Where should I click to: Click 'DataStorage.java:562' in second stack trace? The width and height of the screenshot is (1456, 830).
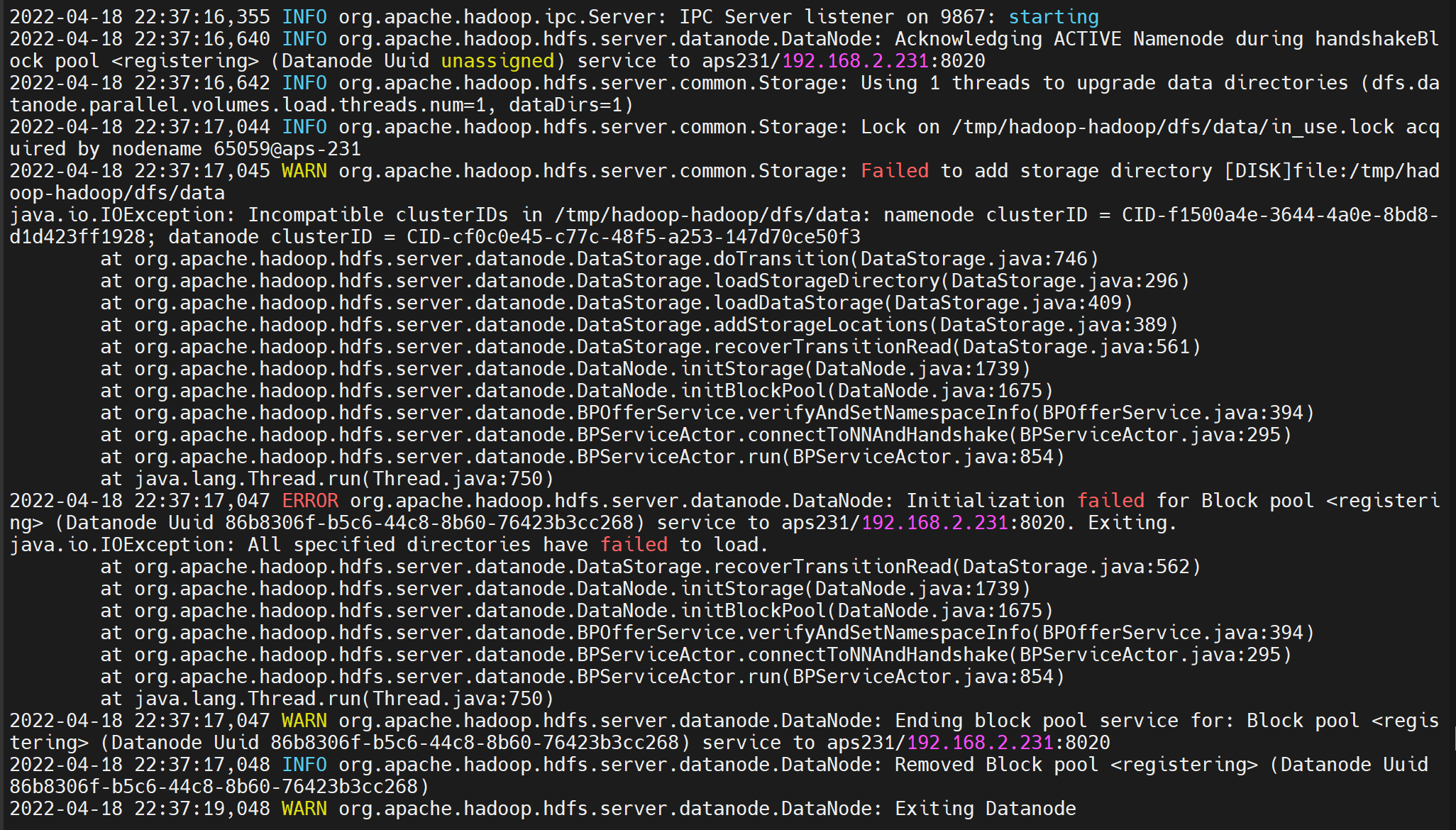1076,567
